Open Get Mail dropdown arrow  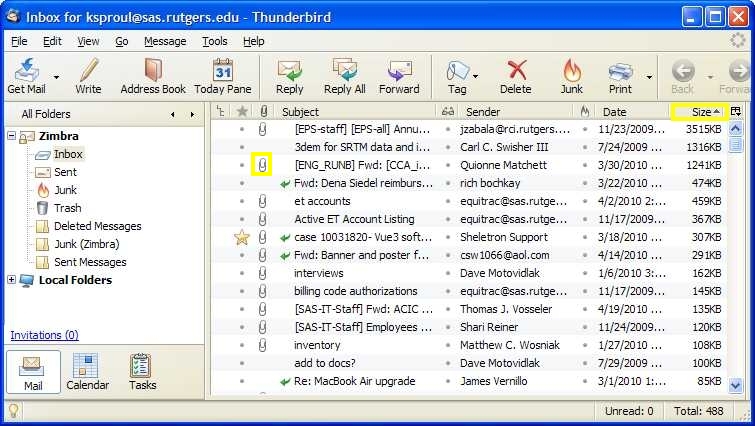[56, 77]
